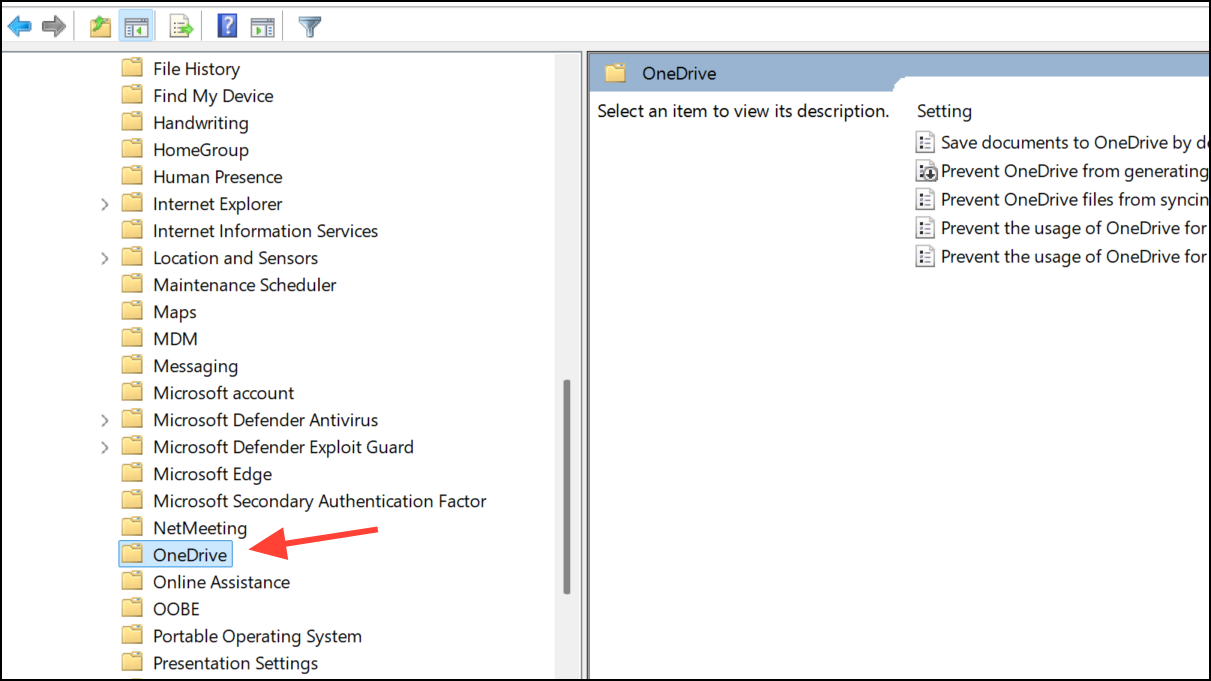
Task: Click OneDrive title in details header
Action: tap(679, 73)
